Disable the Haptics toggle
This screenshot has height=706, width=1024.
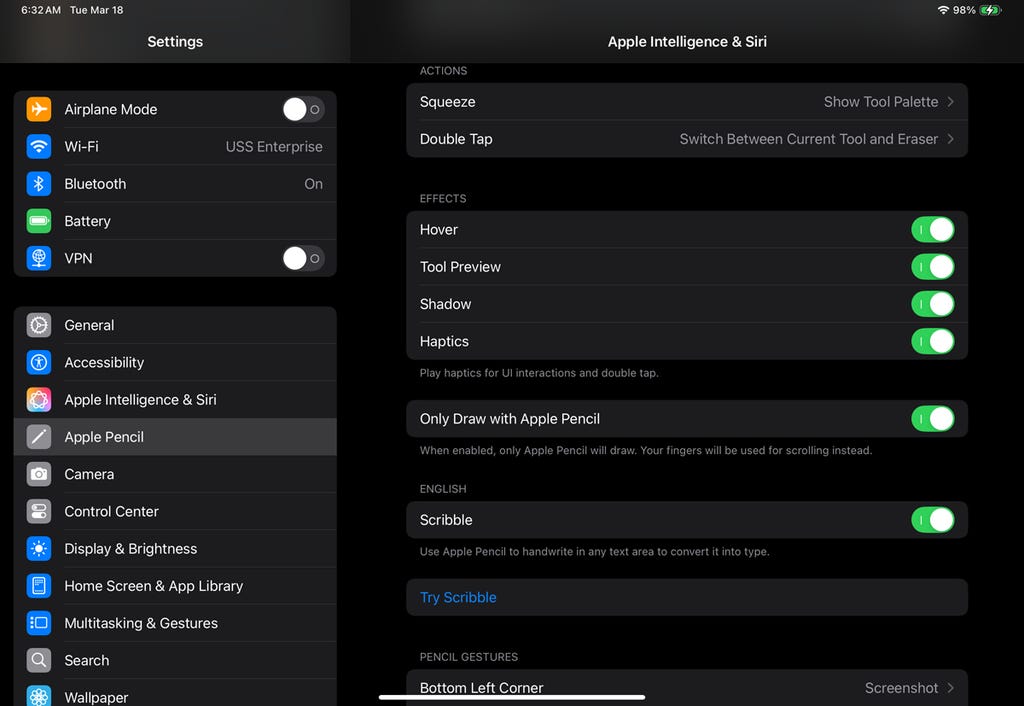coord(933,342)
